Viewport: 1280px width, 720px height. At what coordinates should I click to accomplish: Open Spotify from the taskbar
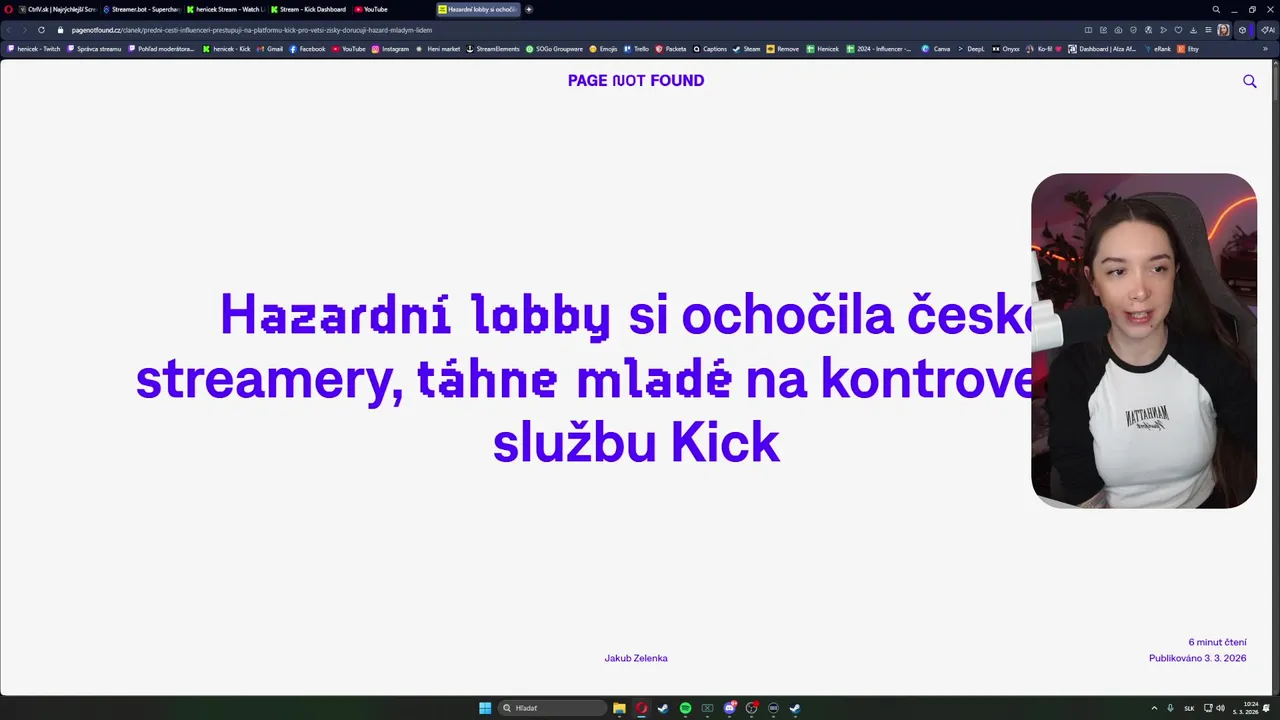pyautogui.click(x=685, y=708)
